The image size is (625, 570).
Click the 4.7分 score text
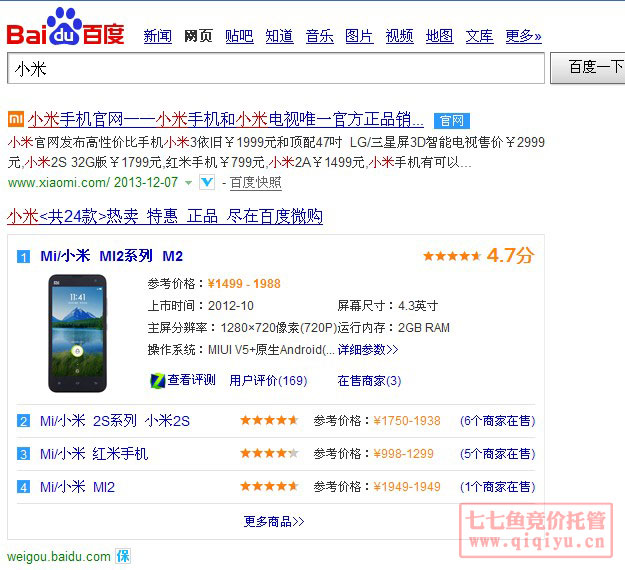click(x=511, y=255)
